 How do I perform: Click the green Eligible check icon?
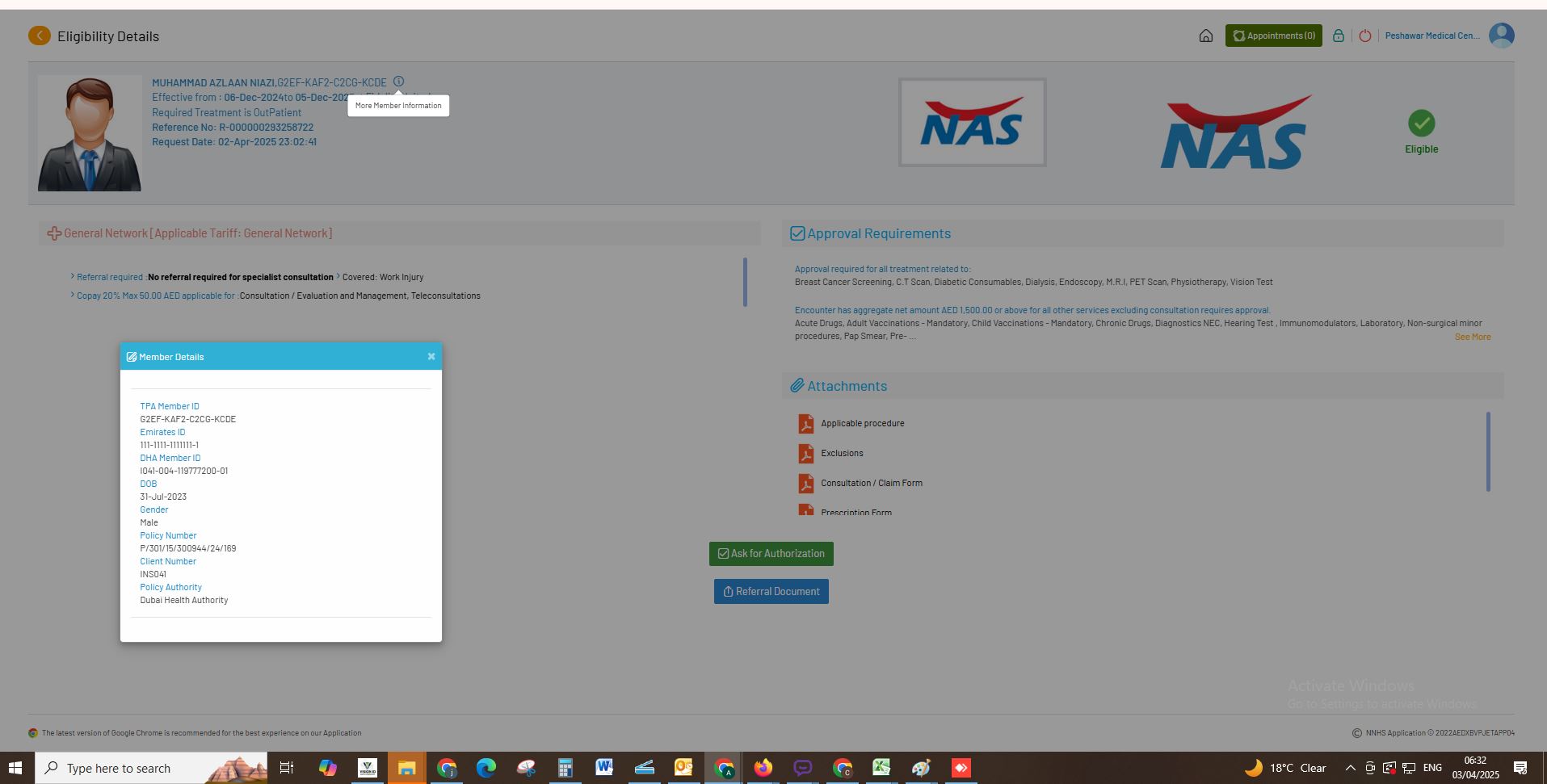coord(1421,124)
